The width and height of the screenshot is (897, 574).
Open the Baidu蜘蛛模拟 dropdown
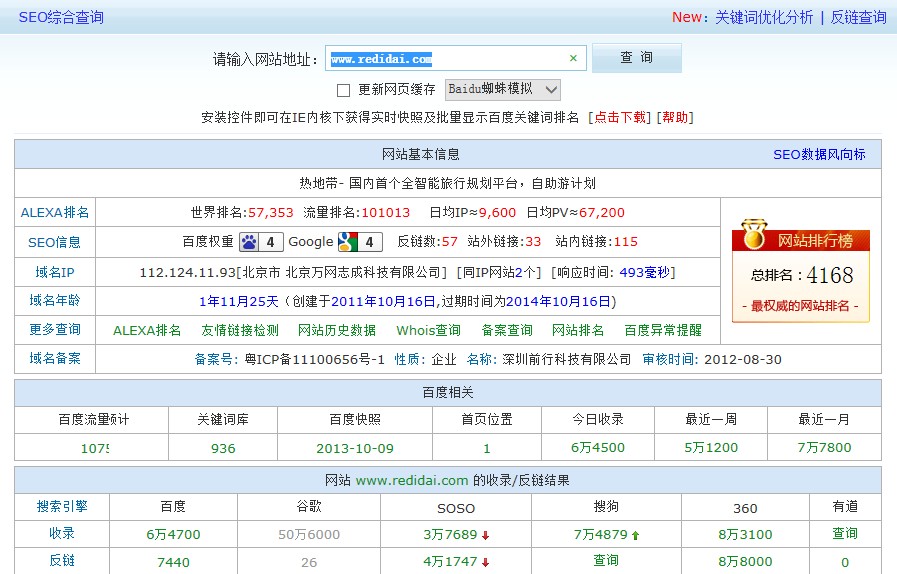(503, 89)
